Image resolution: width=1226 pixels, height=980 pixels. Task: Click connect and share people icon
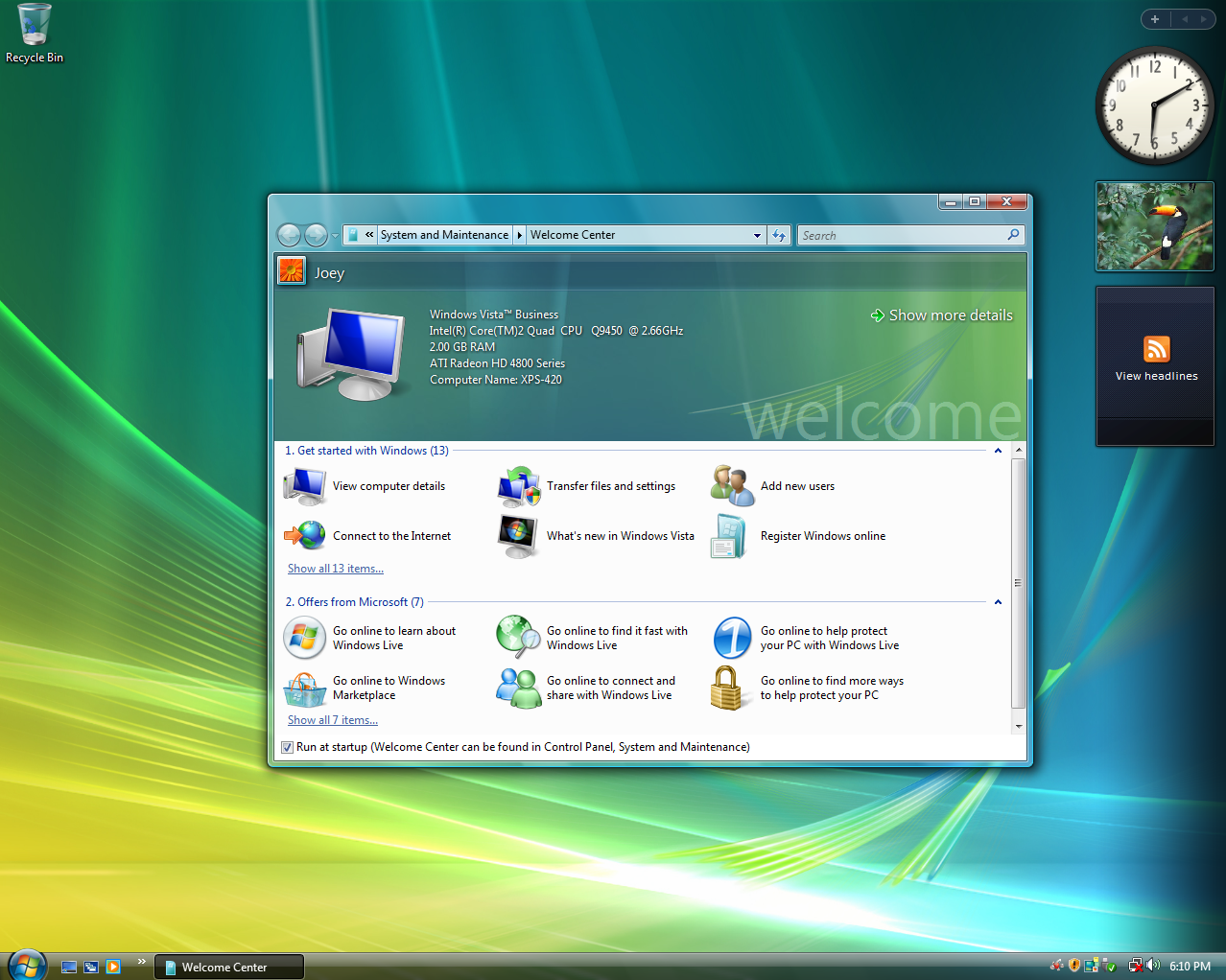pyautogui.click(x=519, y=688)
